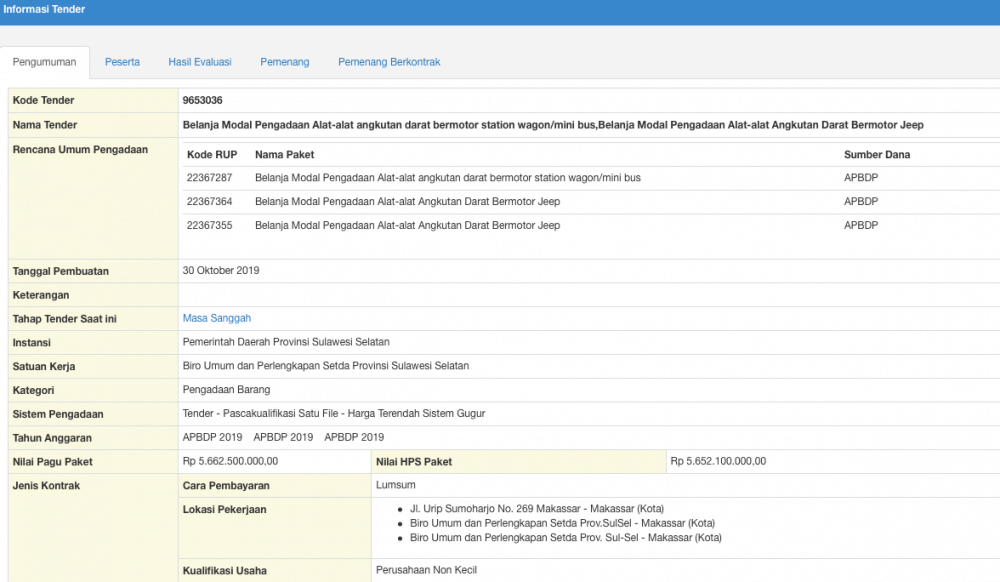1000x582 pixels.
Task: Select RUP code 22367355
Action: click(x=209, y=226)
